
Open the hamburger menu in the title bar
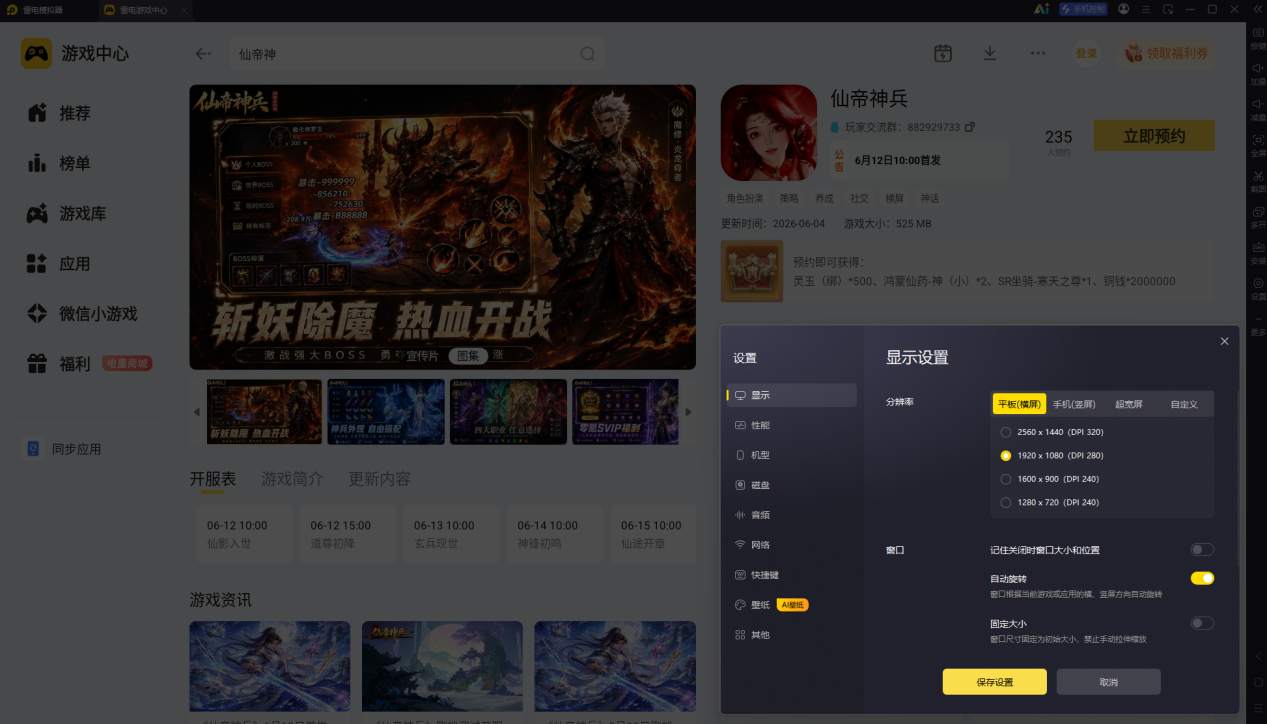[1146, 9]
